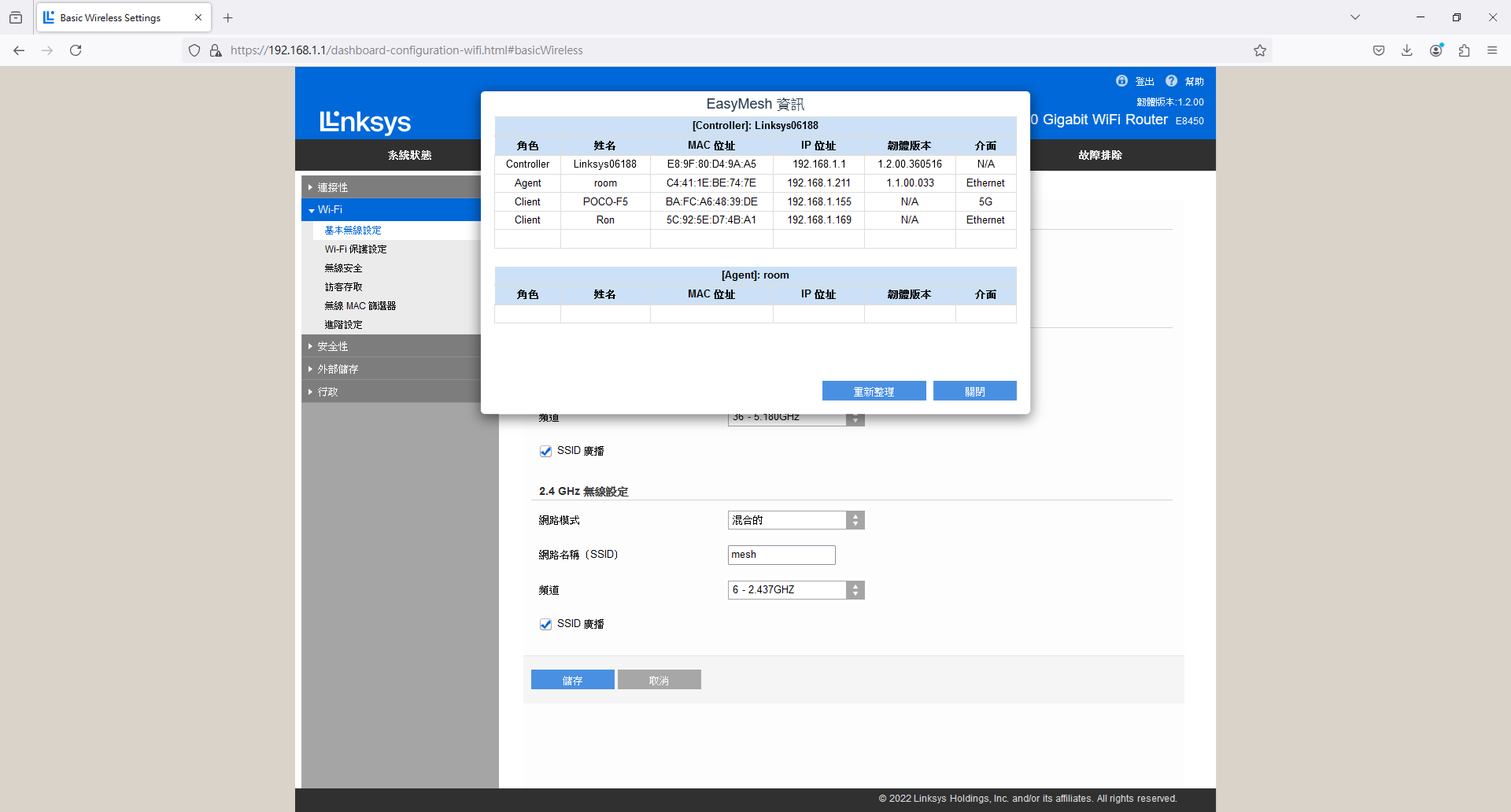This screenshot has width=1511, height=812.
Task: Click 重新整理 button in EasyMesh dialog
Action: 874,391
